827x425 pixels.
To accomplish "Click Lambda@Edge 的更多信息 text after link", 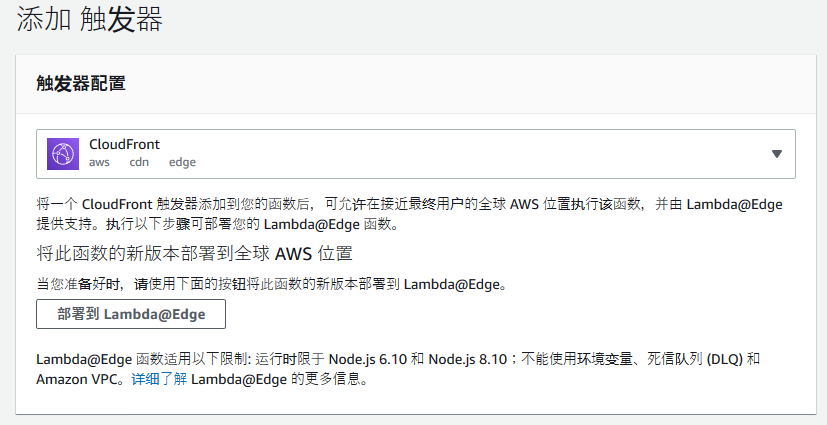I will click(x=279, y=379).
